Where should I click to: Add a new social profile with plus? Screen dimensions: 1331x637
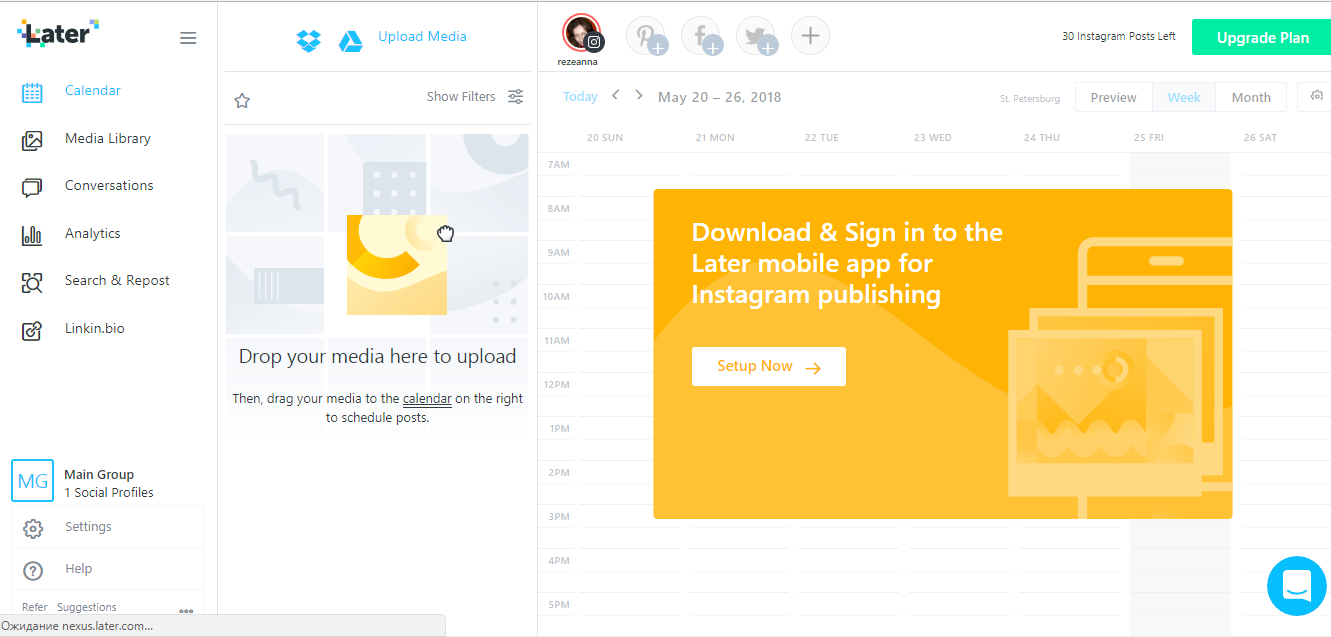(810, 36)
